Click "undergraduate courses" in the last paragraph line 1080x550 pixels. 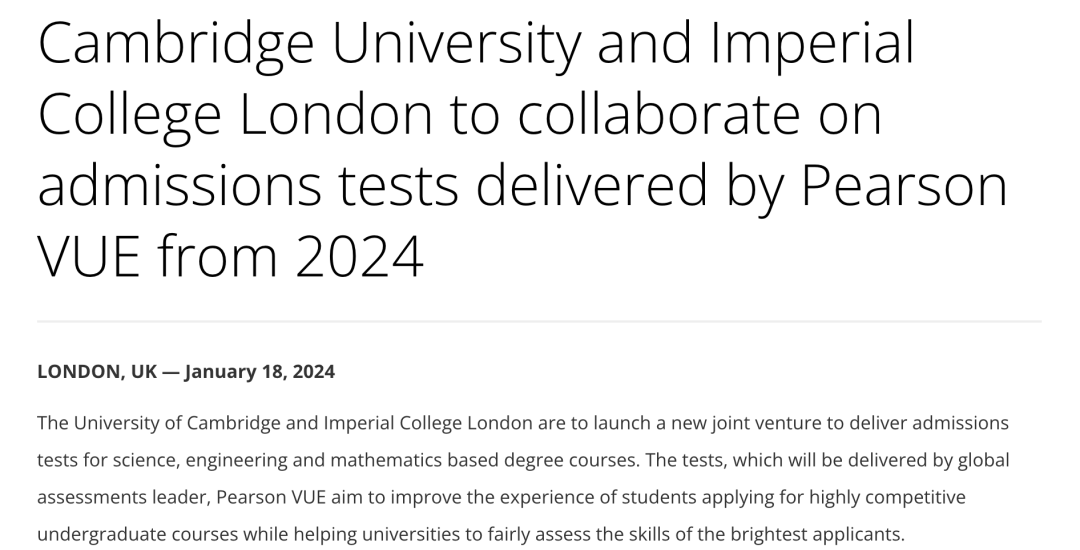pos(138,535)
